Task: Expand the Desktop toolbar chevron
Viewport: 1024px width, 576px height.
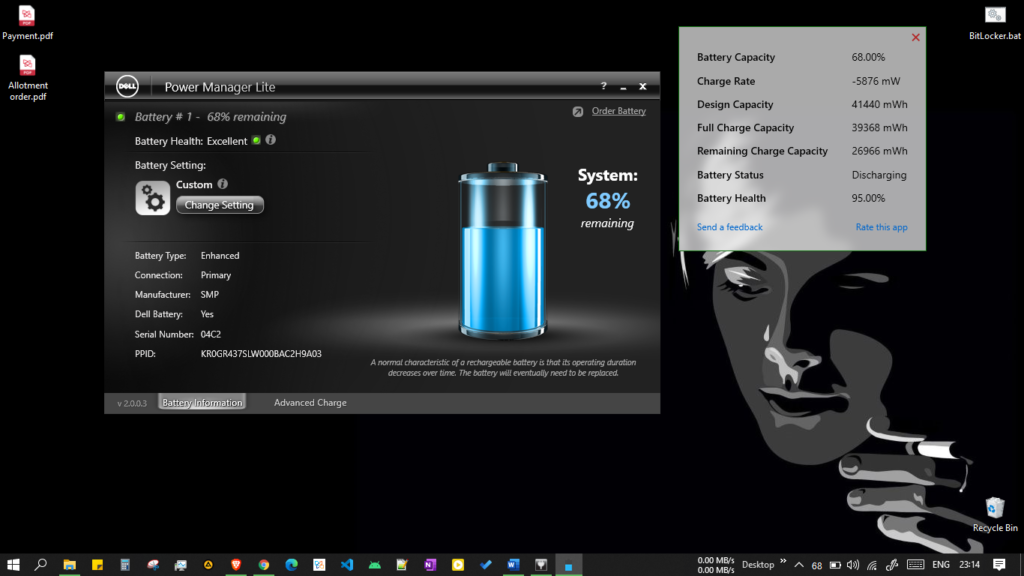Action: (x=783, y=562)
